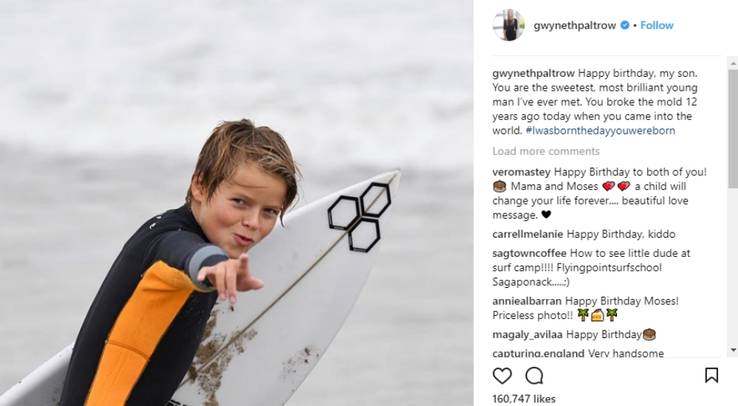Screen dimensions: 738x406
Task: View the 160,747 likes list
Action: tap(524, 399)
